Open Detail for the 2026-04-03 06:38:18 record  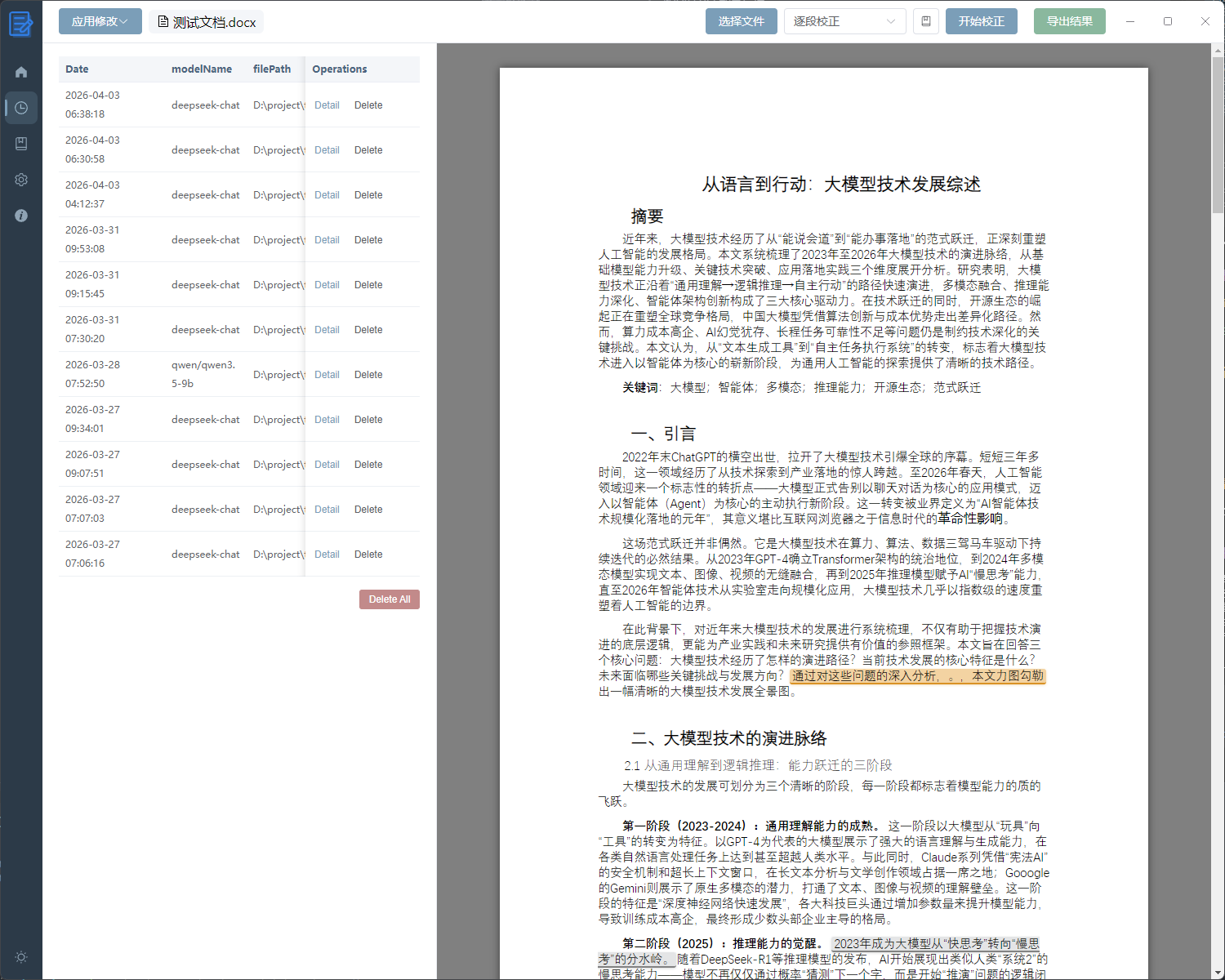327,105
